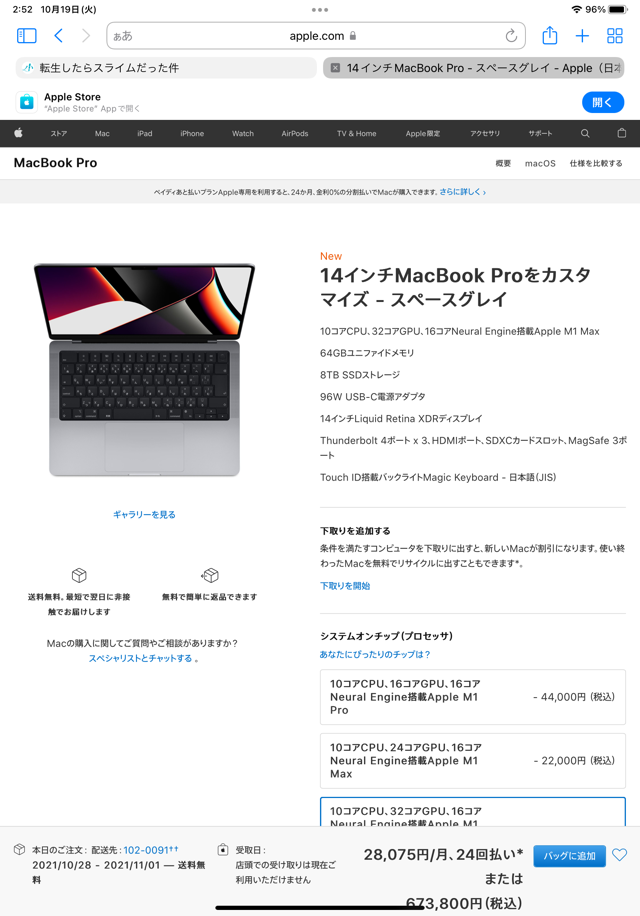Image resolution: width=640 pixels, height=916 pixels.
Task: Select the 32-core GPU M1 Max option
Action: click(472, 812)
